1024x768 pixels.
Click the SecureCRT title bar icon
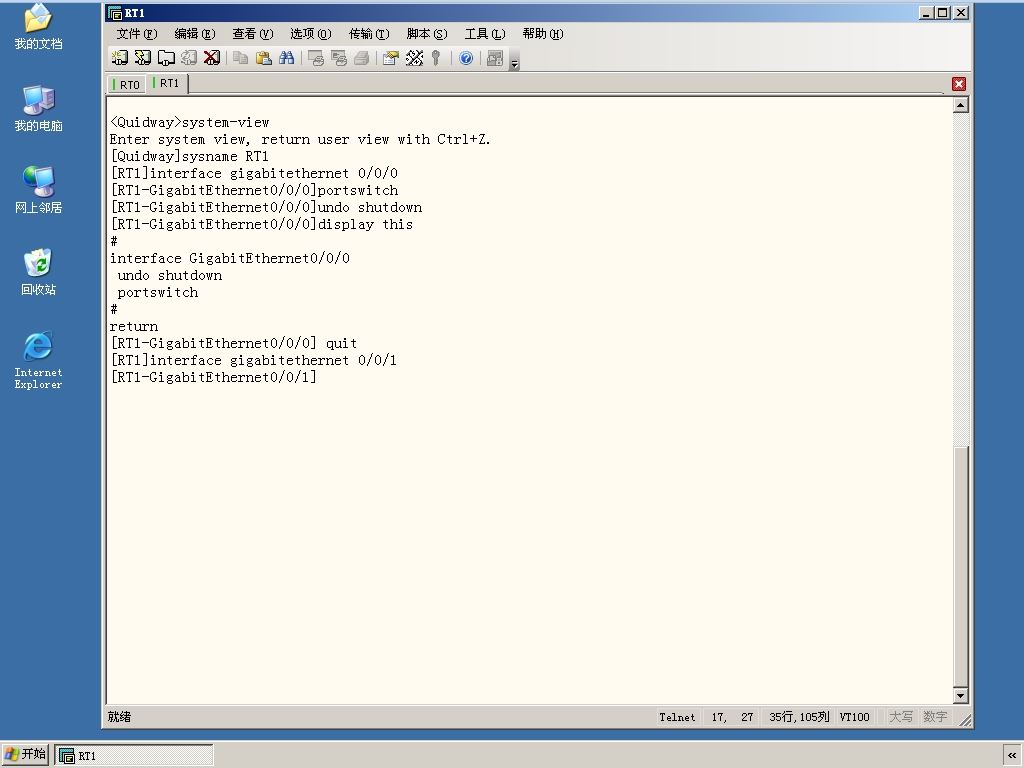point(115,13)
